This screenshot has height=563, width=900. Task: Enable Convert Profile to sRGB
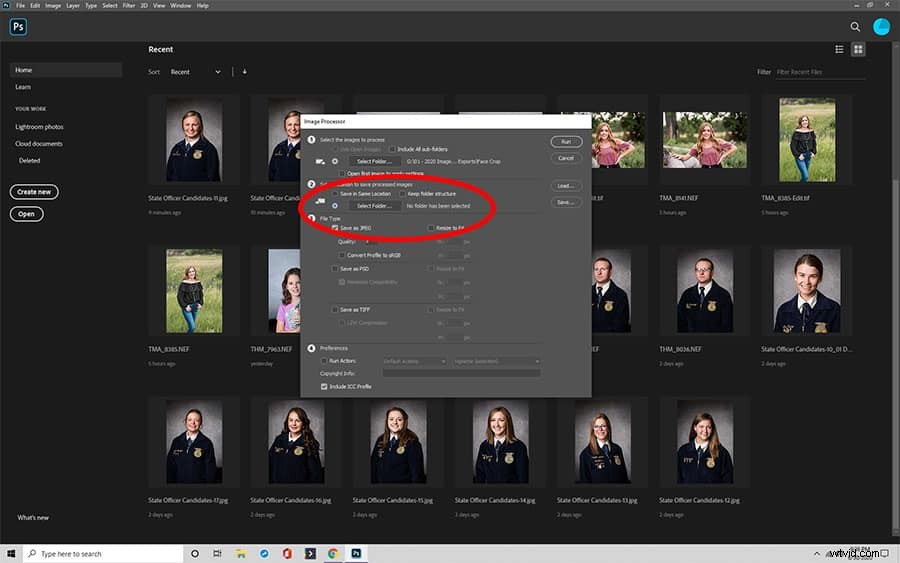coord(342,255)
